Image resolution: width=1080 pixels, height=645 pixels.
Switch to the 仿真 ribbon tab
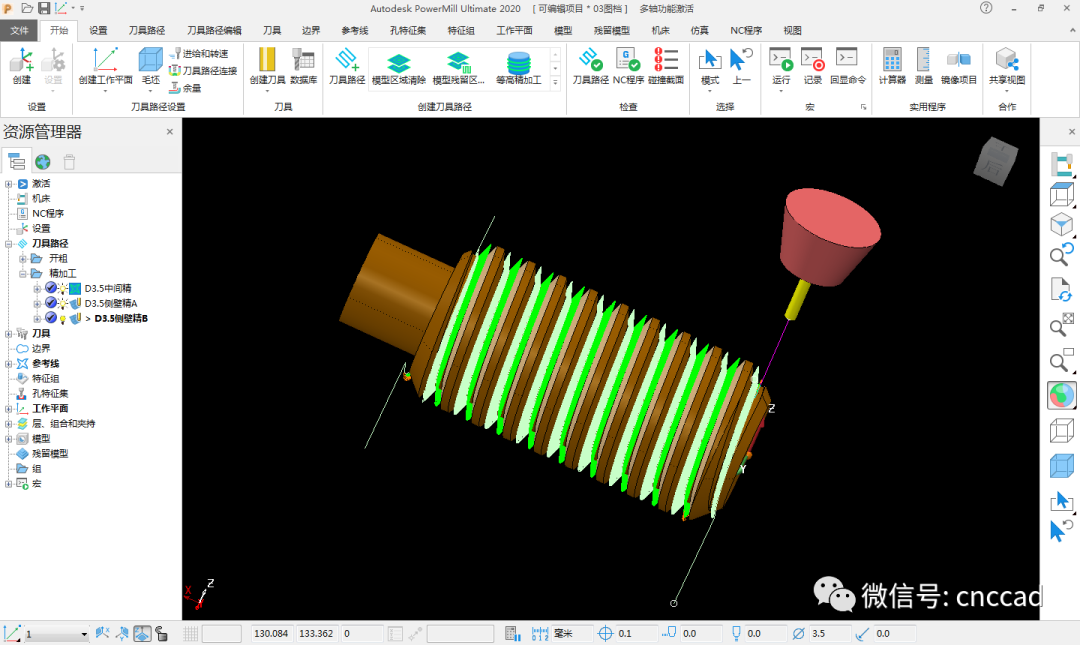click(699, 30)
